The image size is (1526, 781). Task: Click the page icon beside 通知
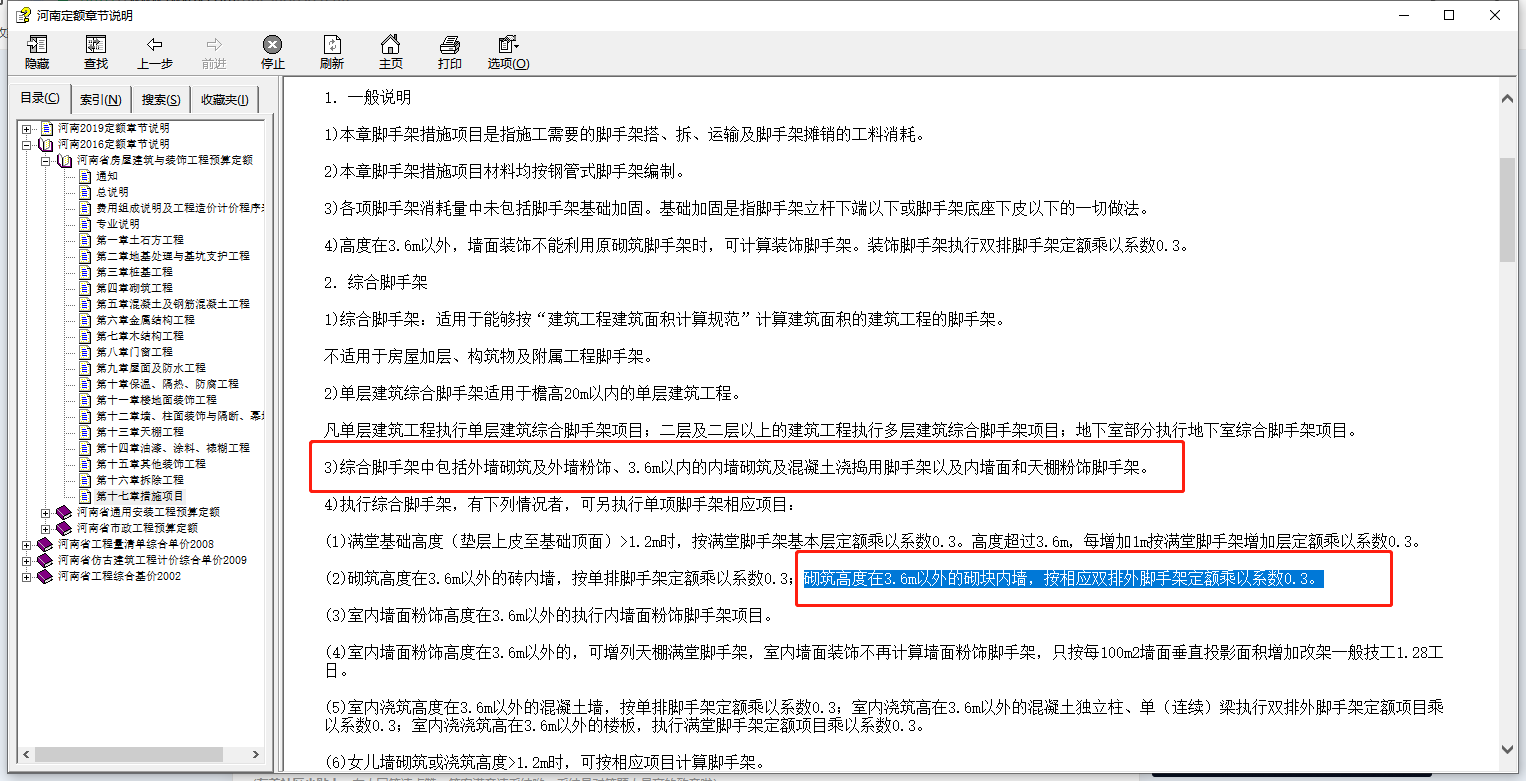tap(86, 176)
